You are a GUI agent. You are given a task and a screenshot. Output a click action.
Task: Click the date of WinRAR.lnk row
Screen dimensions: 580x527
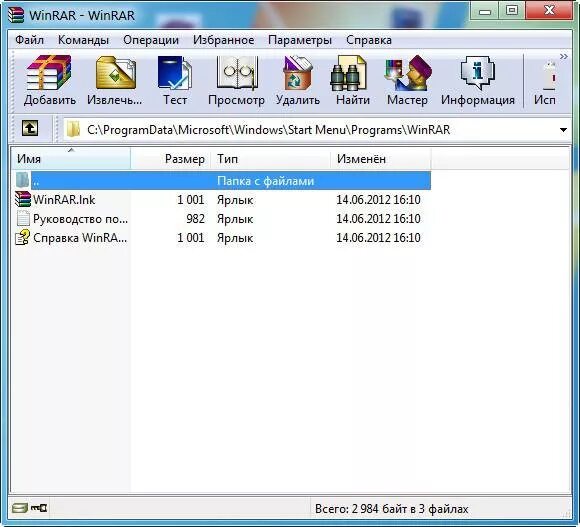378,200
